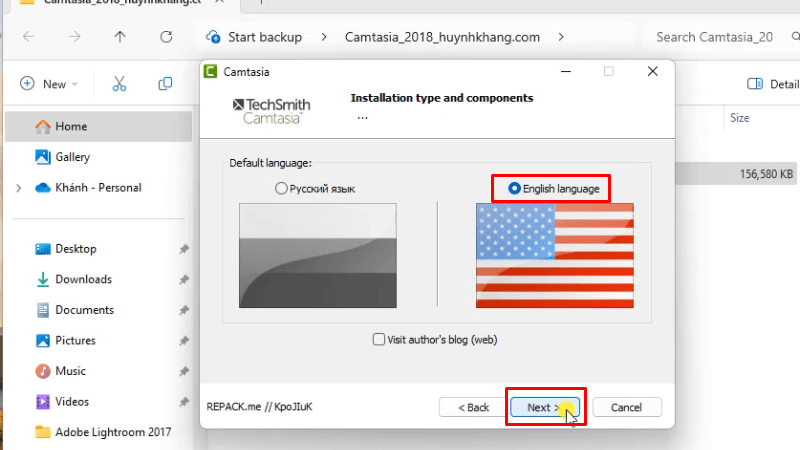The image size is (800, 450).
Task: Click the Up arrow navigation icon
Action: pyautogui.click(x=120, y=37)
